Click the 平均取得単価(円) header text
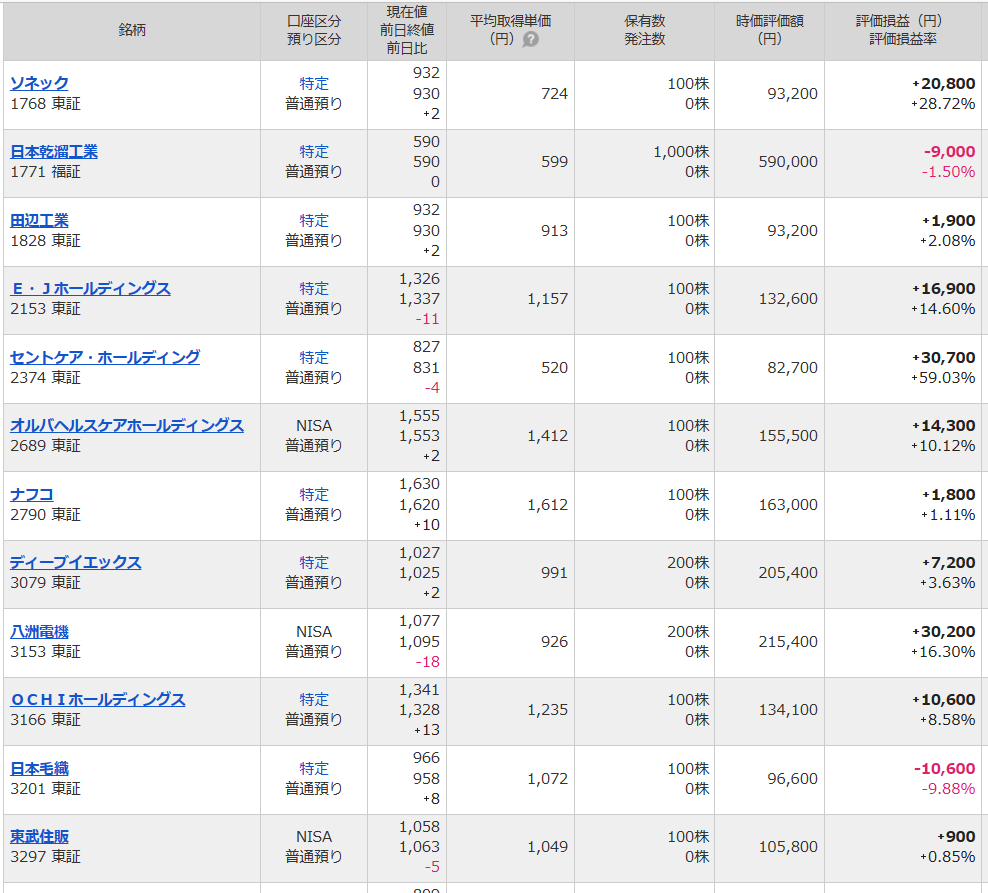Image resolution: width=988 pixels, height=893 pixels. (x=510, y=30)
